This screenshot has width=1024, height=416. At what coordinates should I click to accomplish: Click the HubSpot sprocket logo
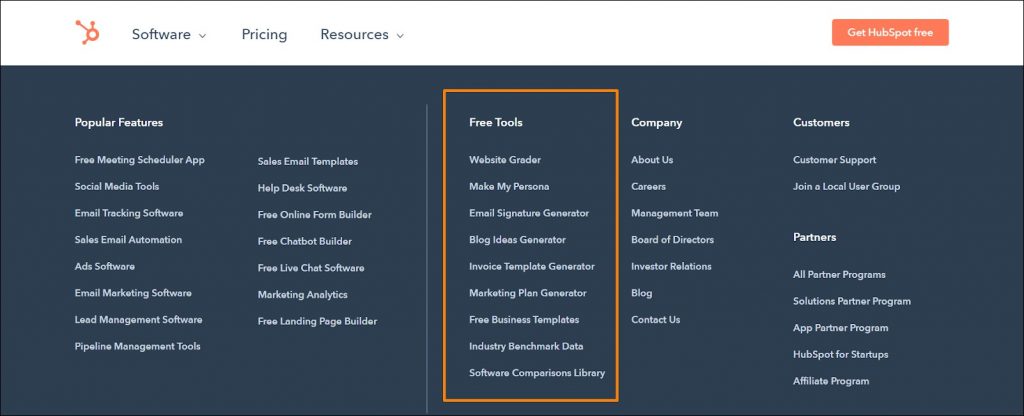[88, 33]
